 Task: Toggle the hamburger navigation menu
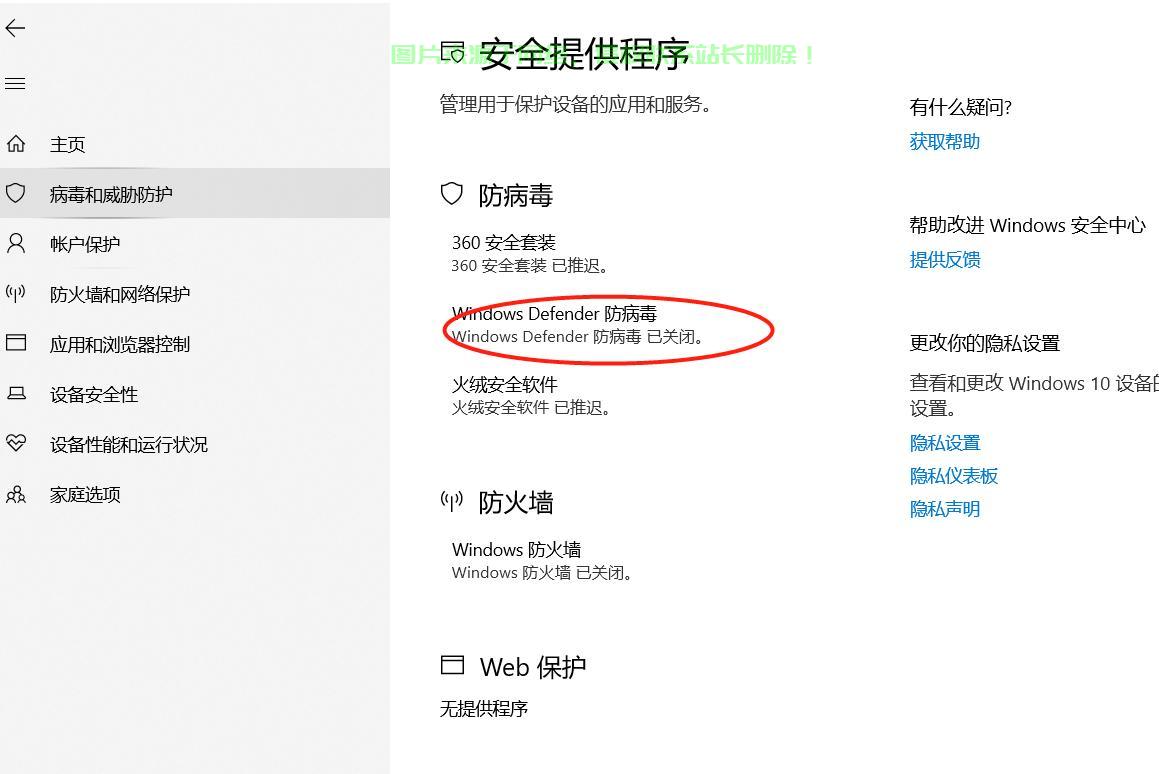tap(16, 84)
